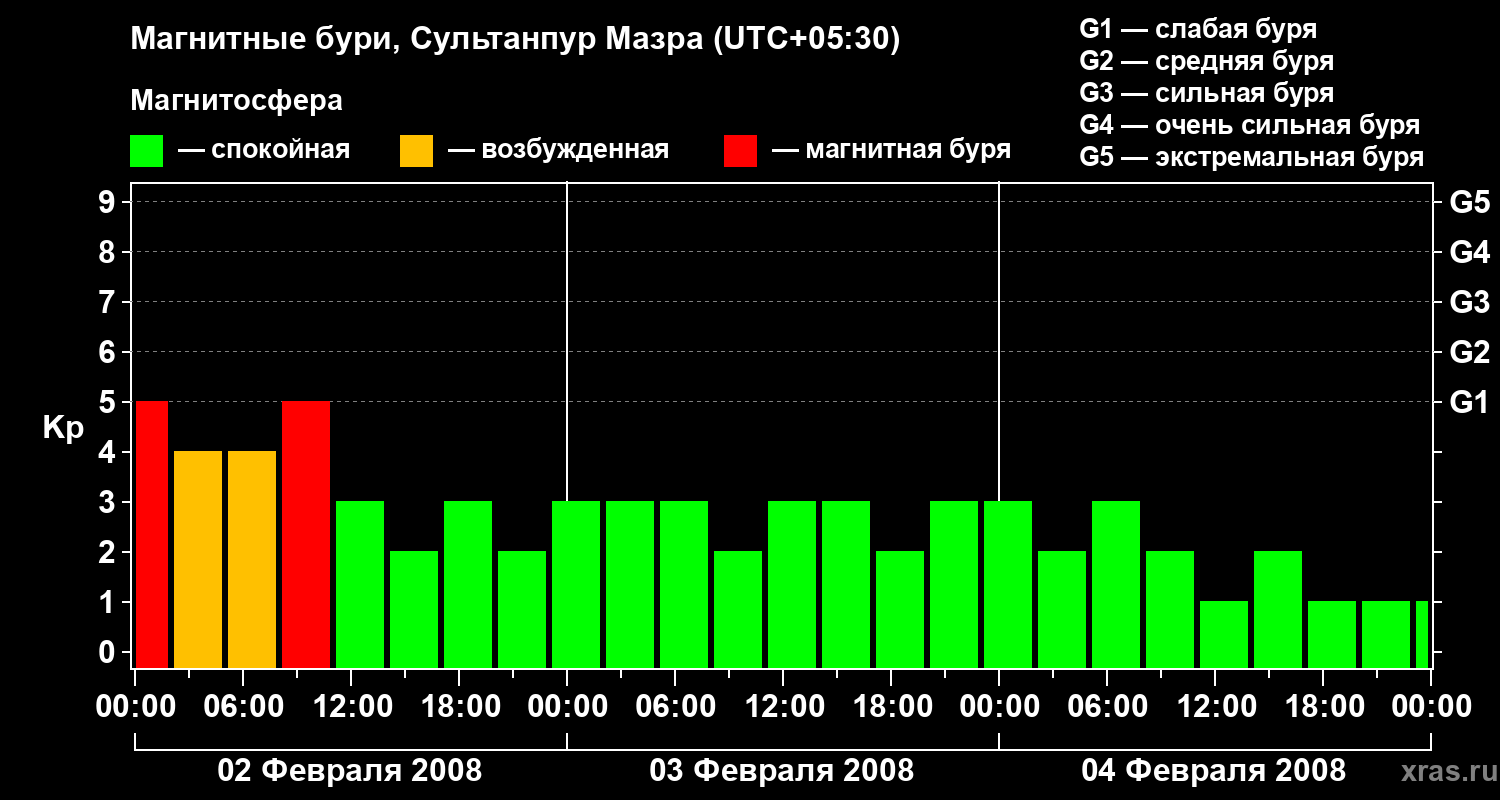Click 'G5 — экстремальная буря' legend line

click(x=1252, y=157)
